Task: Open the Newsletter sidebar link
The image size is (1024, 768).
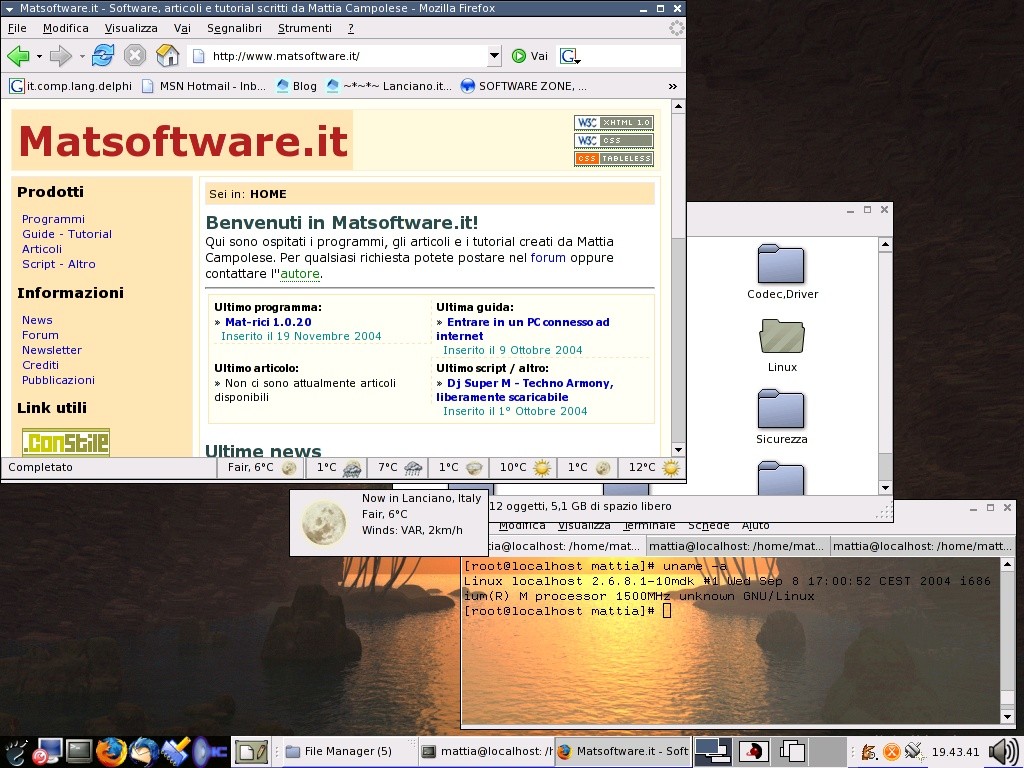Action: coord(52,350)
